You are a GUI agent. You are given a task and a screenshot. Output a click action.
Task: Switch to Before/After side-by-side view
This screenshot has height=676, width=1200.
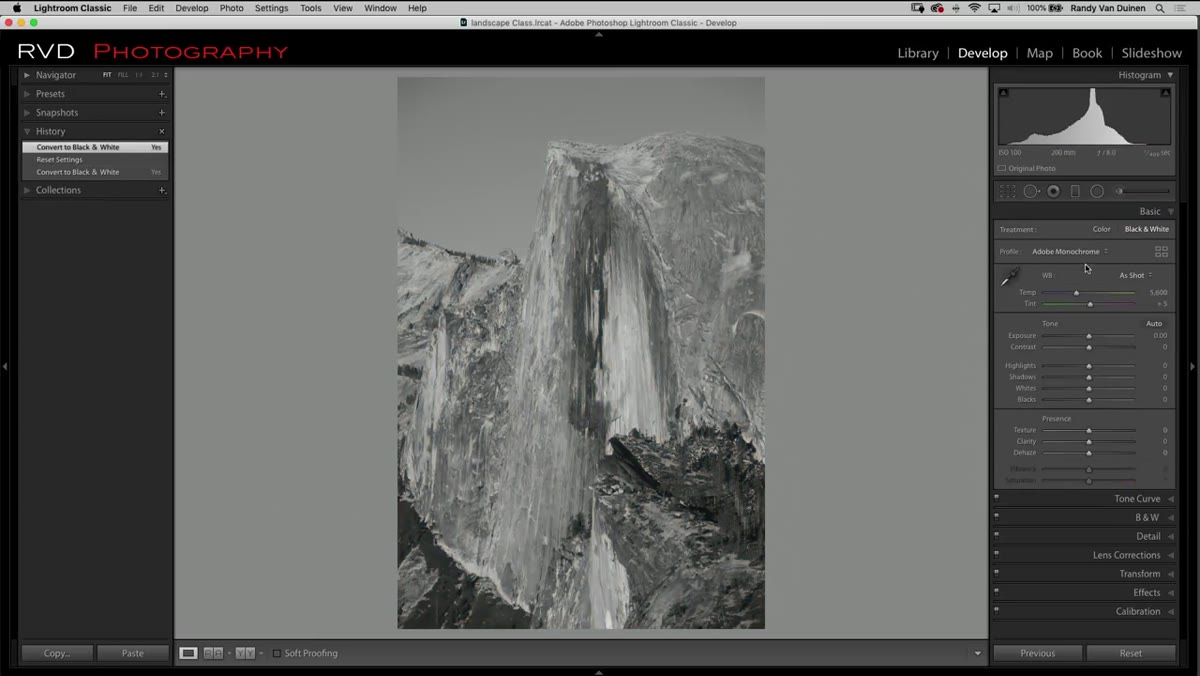click(x=213, y=653)
